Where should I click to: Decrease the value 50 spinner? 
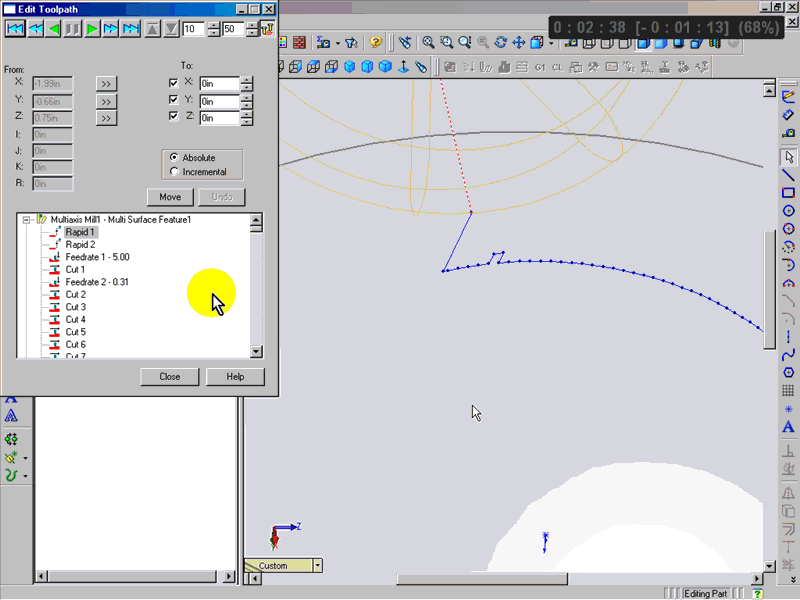click(252, 33)
